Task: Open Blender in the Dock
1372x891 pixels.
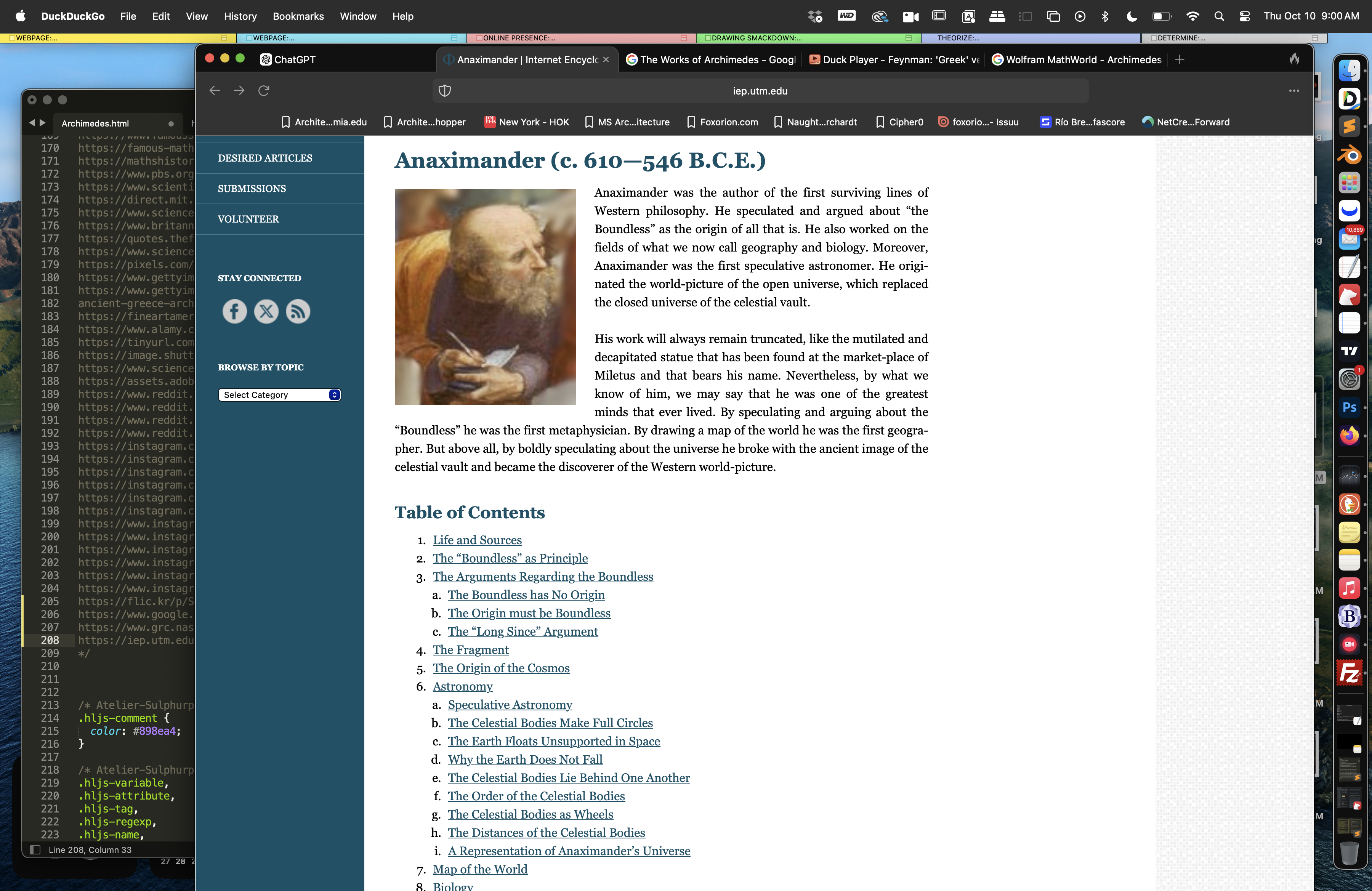Action: click(x=1349, y=154)
